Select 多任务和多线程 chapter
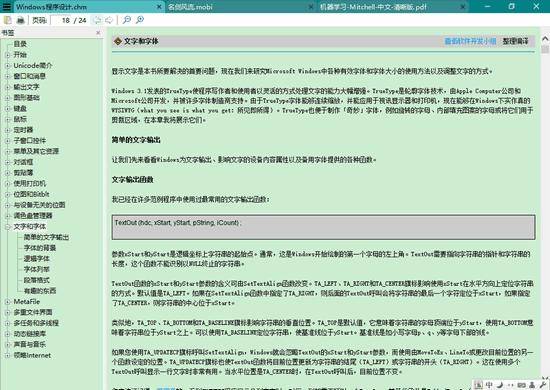 [x=36, y=323]
